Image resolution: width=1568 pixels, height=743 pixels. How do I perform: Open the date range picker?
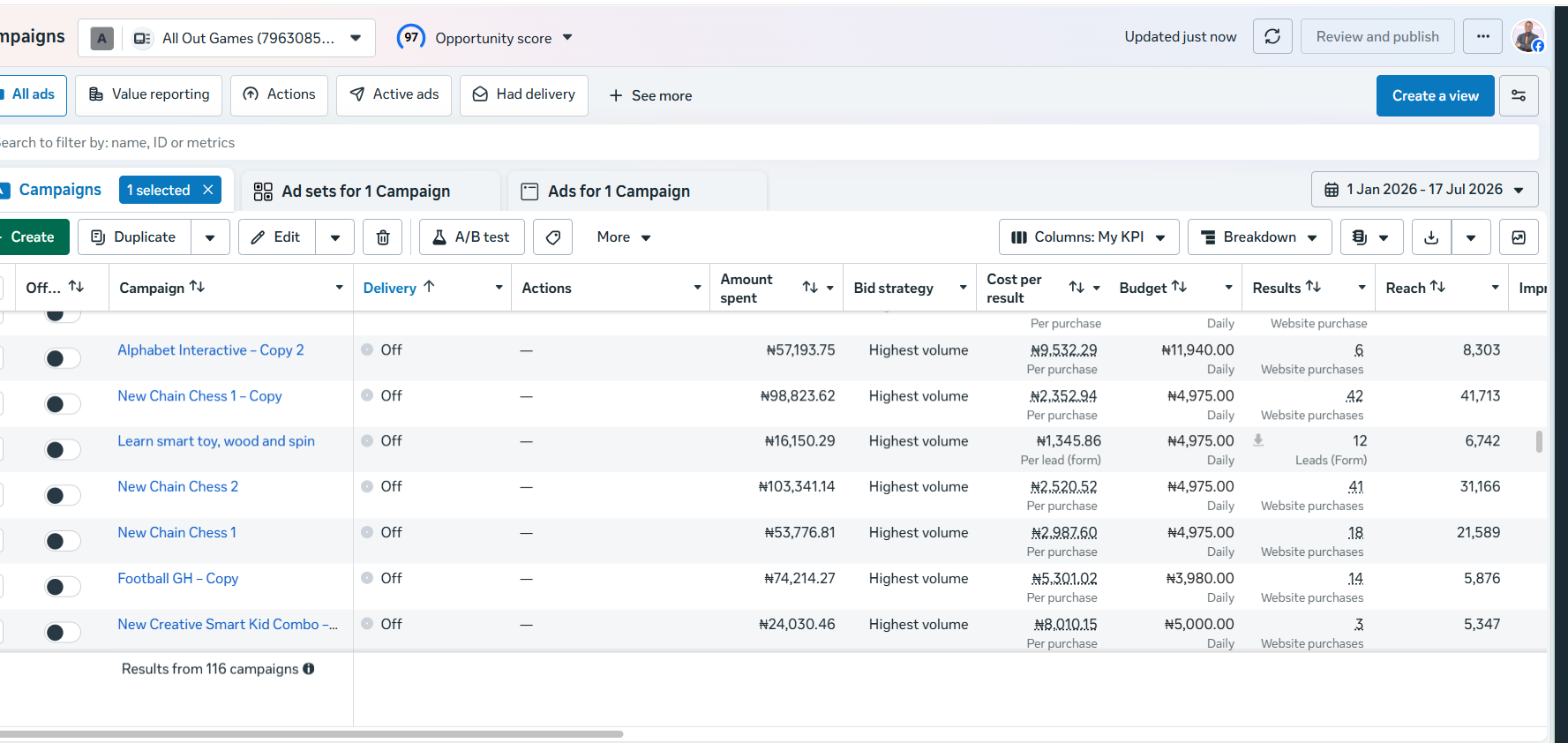pyautogui.click(x=1424, y=190)
